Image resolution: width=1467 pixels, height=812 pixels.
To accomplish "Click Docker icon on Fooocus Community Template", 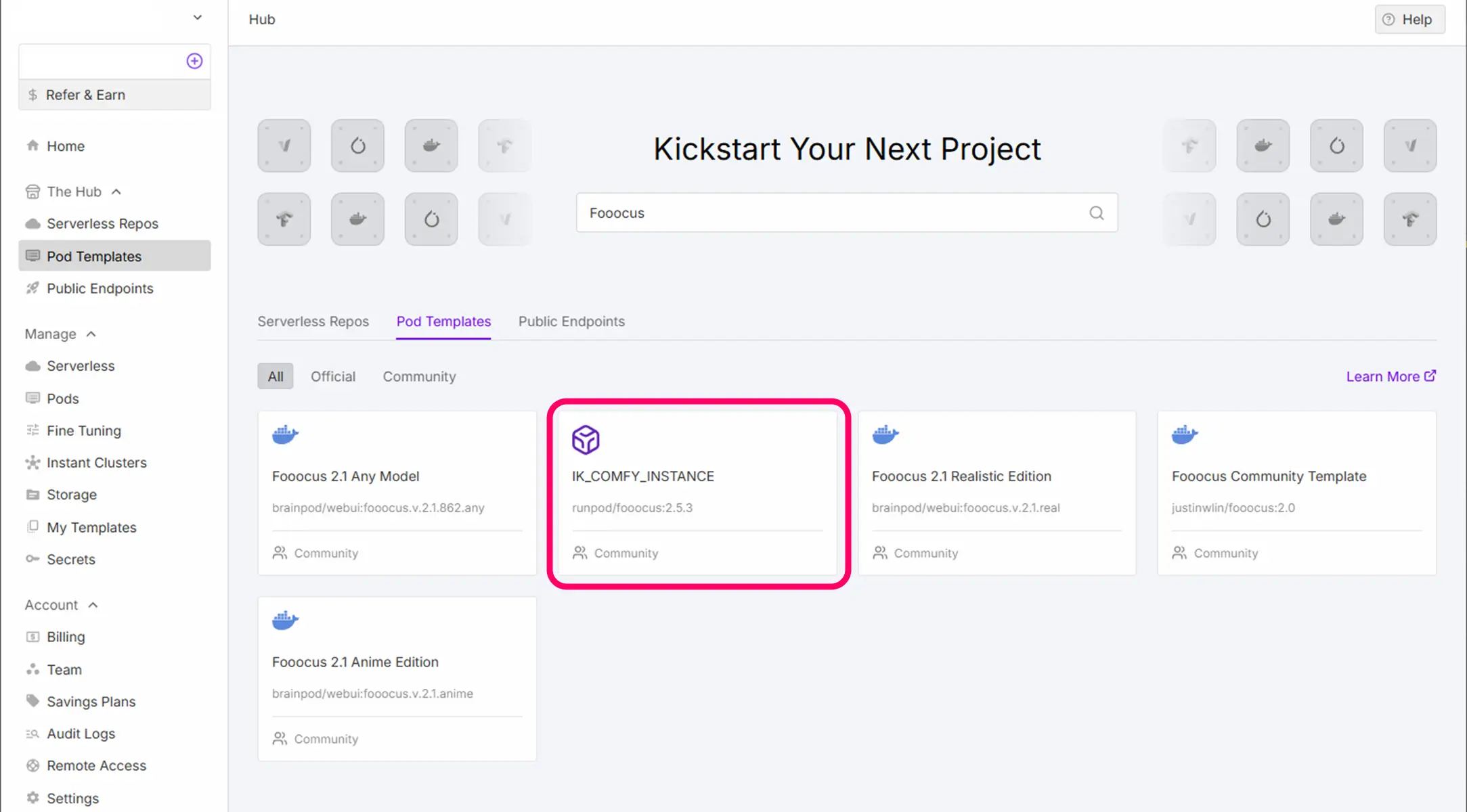I will (x=1185, y=434).
